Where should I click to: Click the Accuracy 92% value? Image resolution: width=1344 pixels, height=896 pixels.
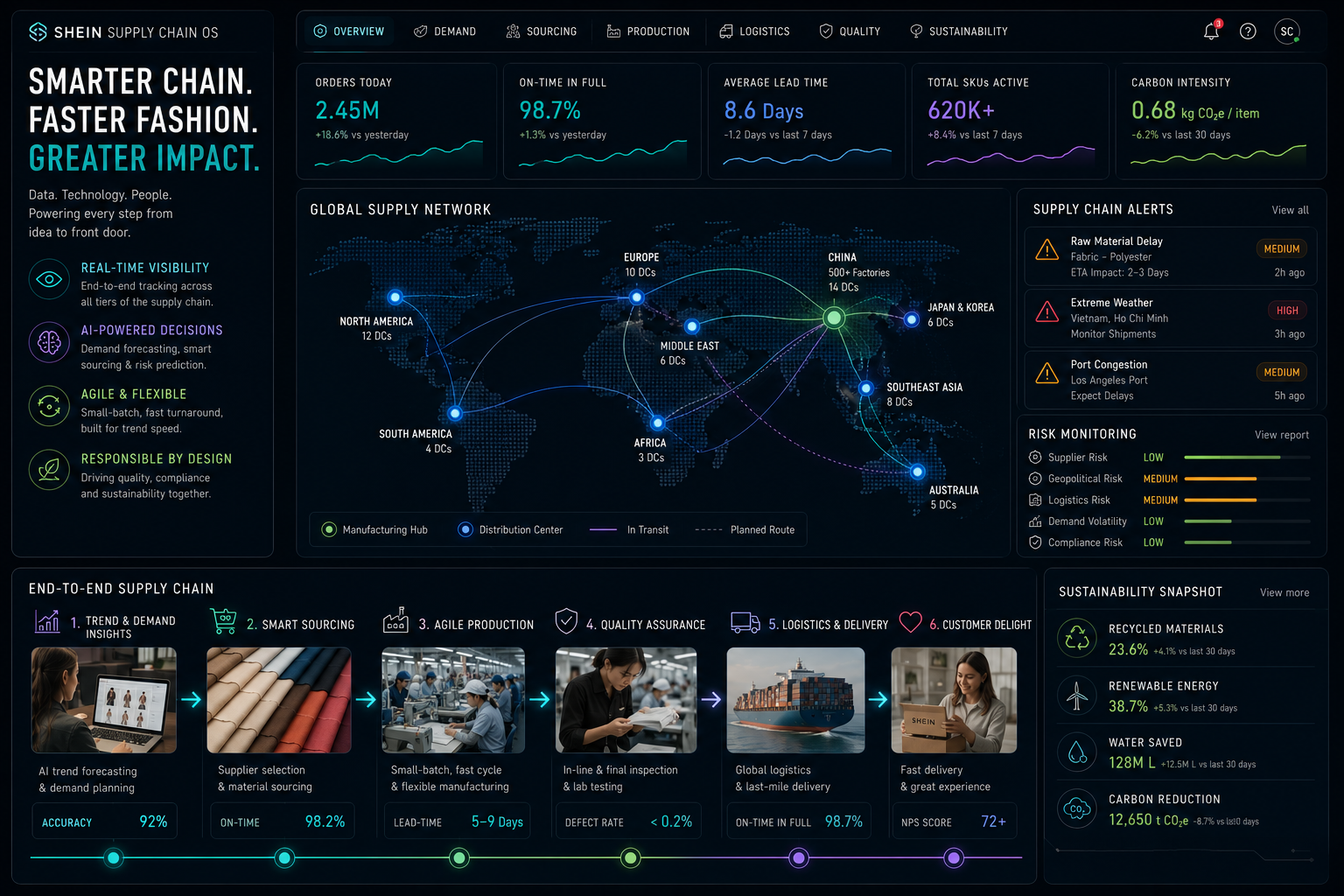point(153,822)
